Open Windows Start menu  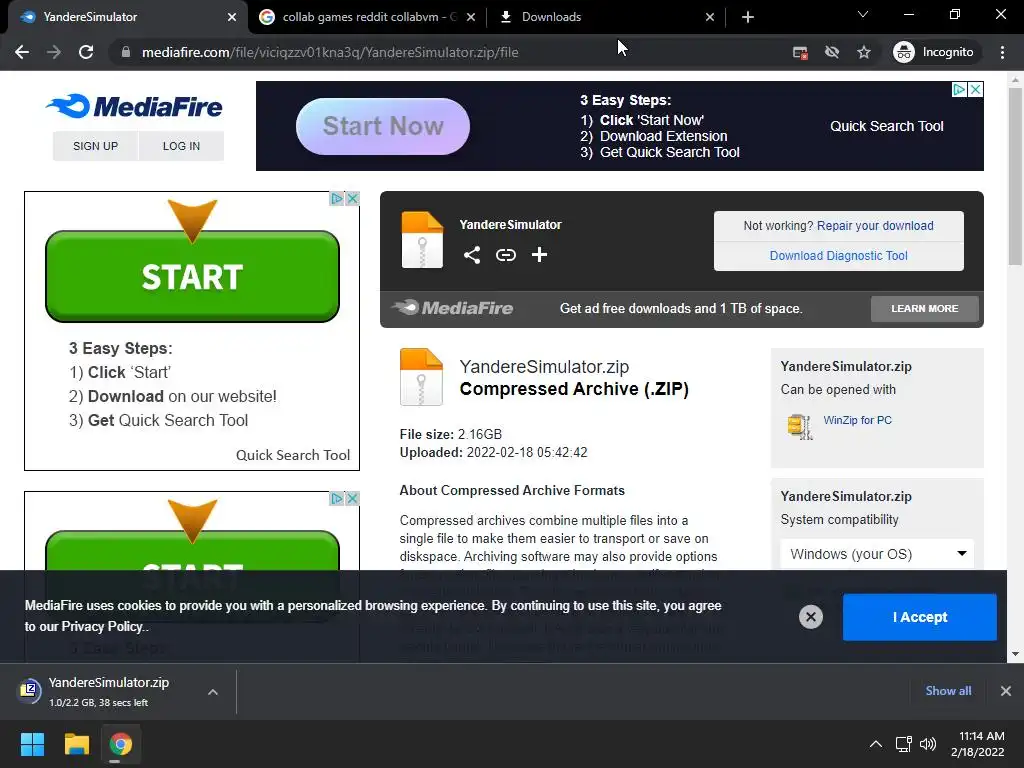(32, 744)
